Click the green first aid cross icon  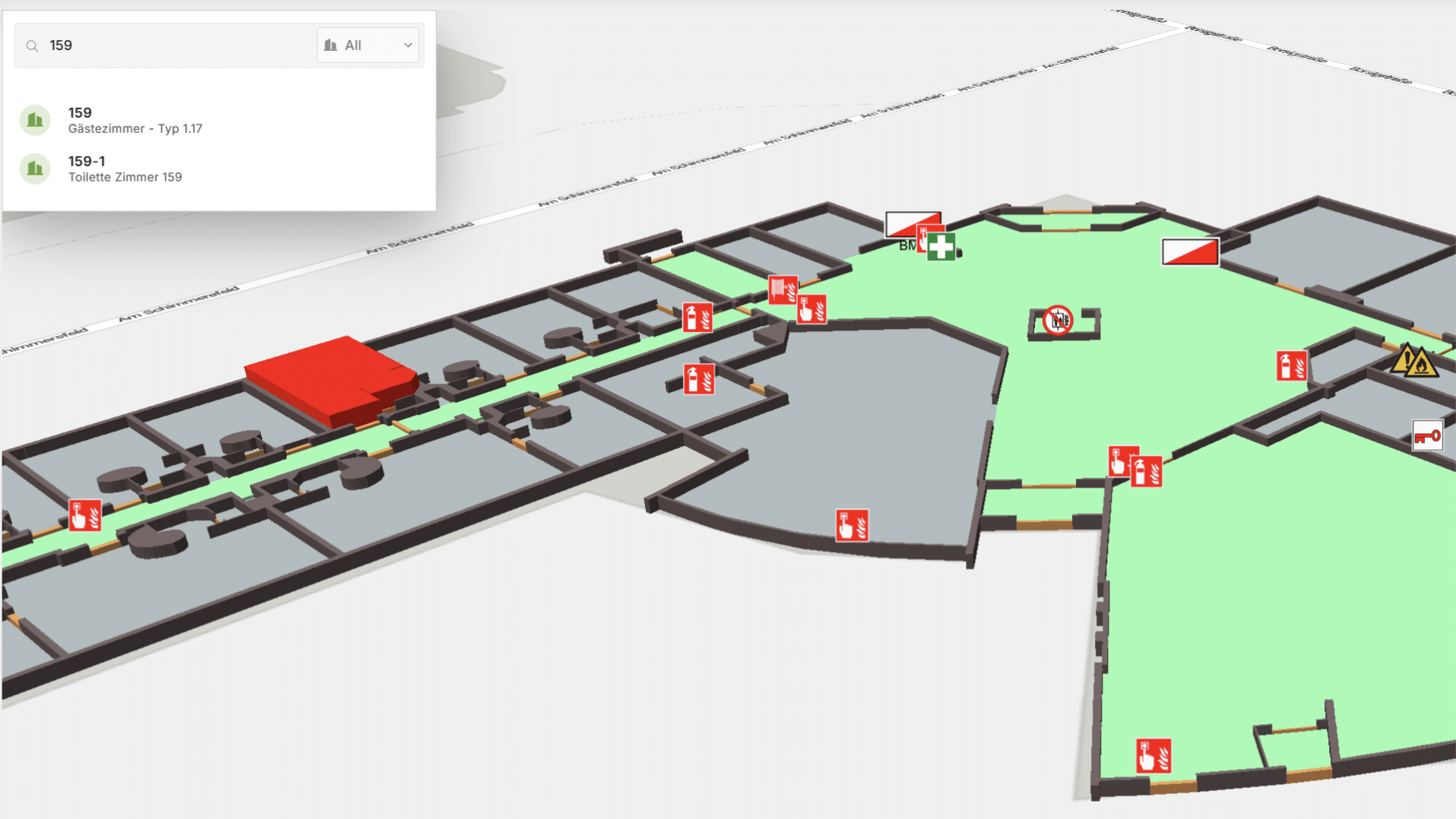[941, 247]
